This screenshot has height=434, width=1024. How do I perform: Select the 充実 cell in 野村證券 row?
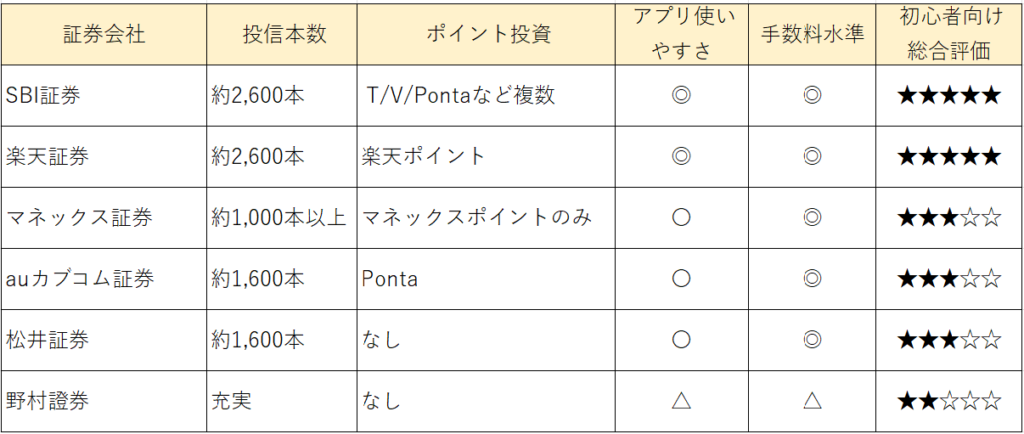(231, 401)
